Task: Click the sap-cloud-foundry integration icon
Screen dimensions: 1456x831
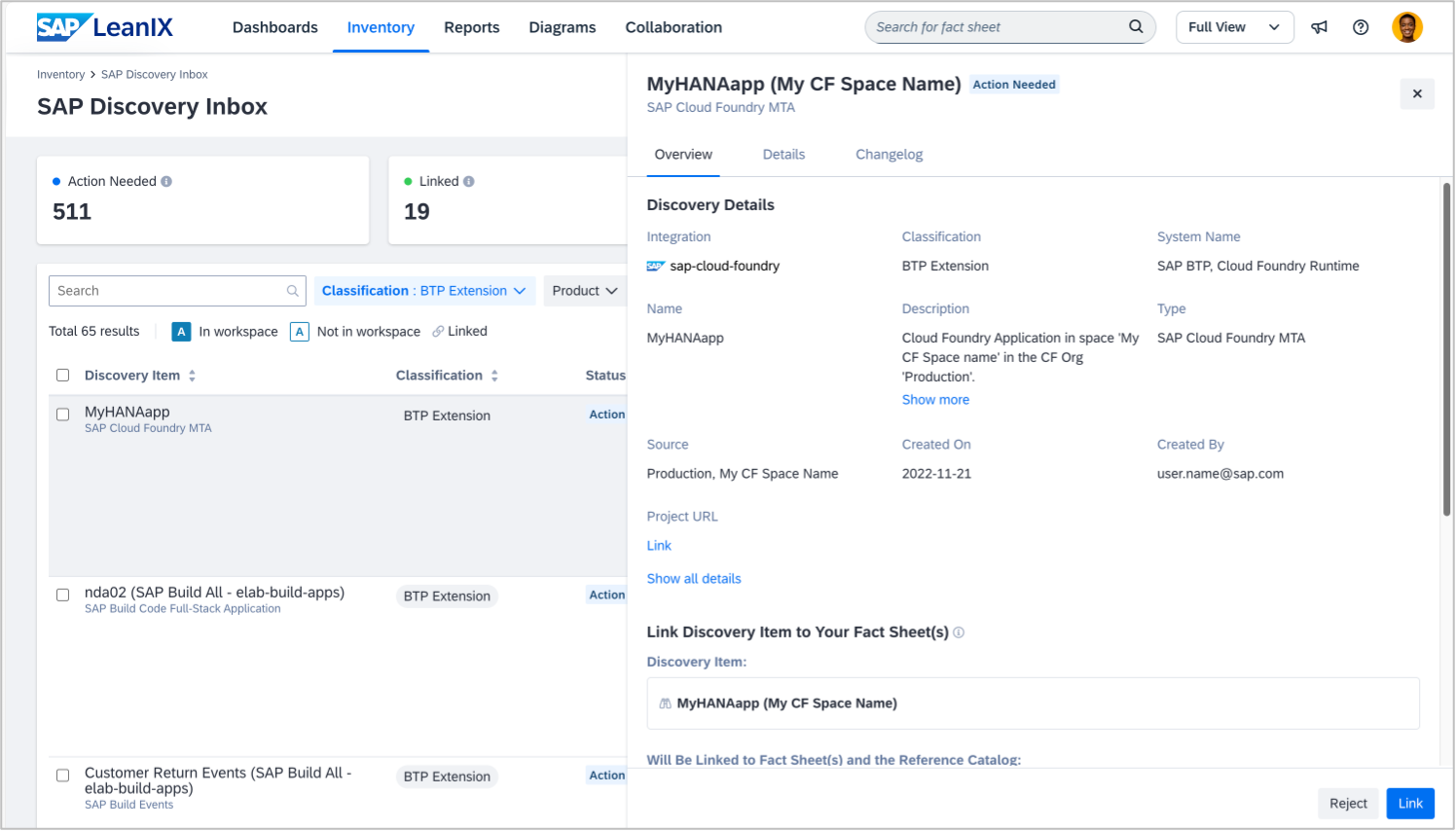Action: coord(656,267)
